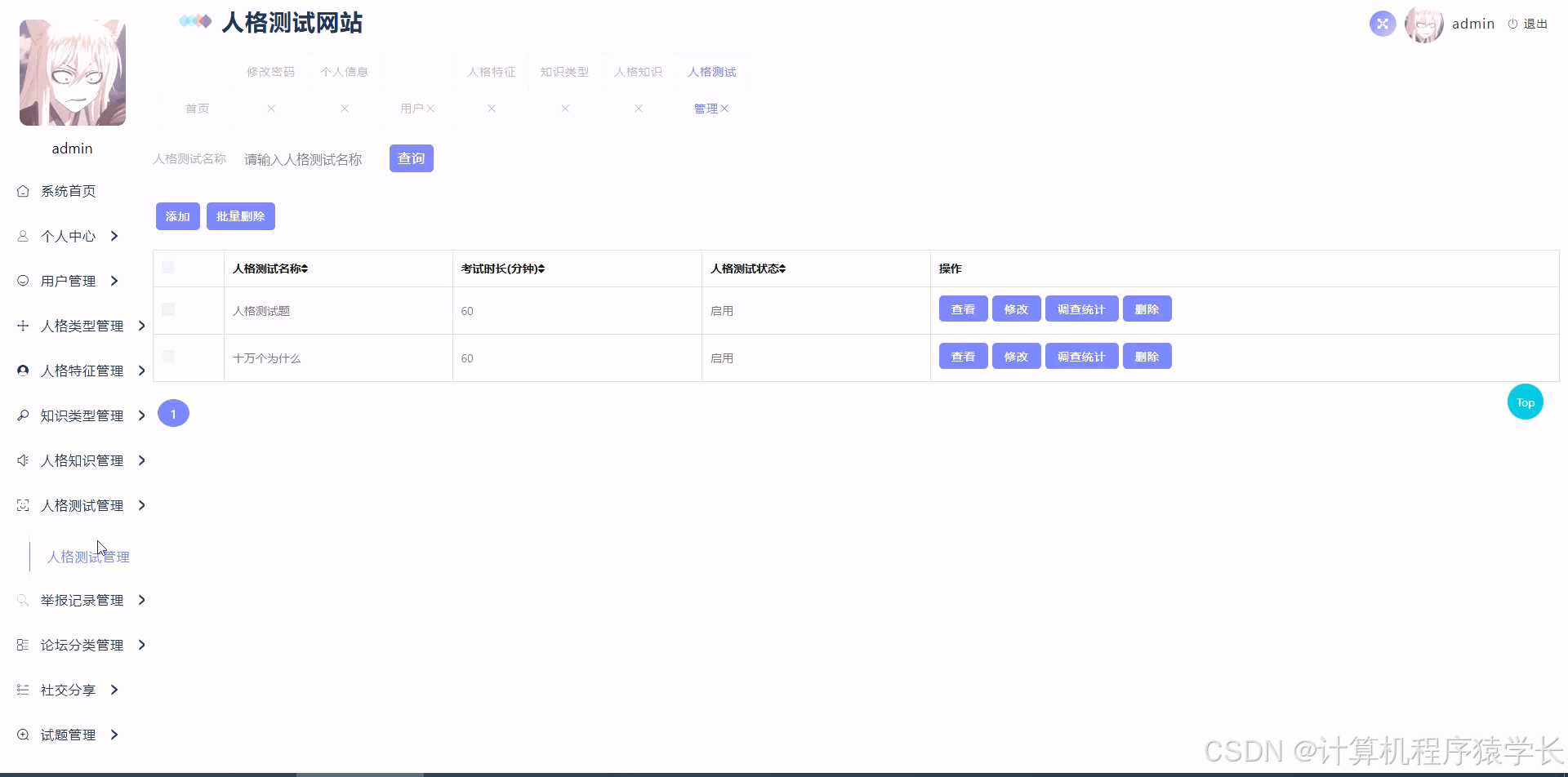Click the speaker icon beside 人格知识管理

(23, 460)
